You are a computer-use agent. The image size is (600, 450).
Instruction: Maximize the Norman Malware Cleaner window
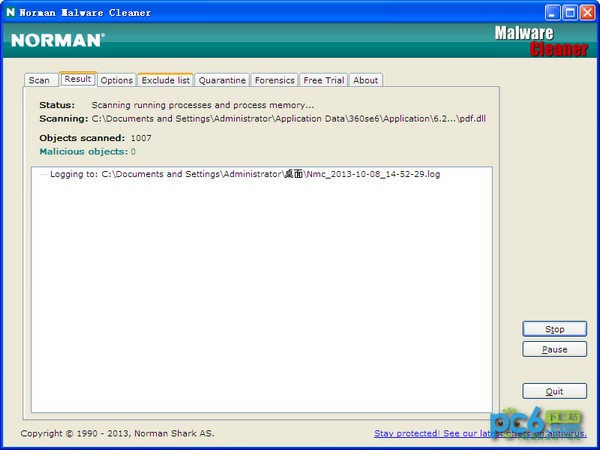pos(570,13)
